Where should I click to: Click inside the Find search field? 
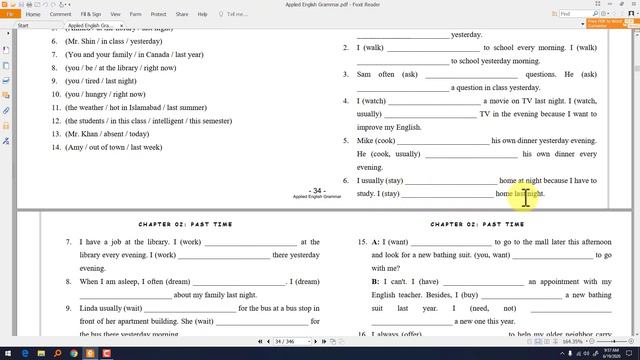pos(576,13)
